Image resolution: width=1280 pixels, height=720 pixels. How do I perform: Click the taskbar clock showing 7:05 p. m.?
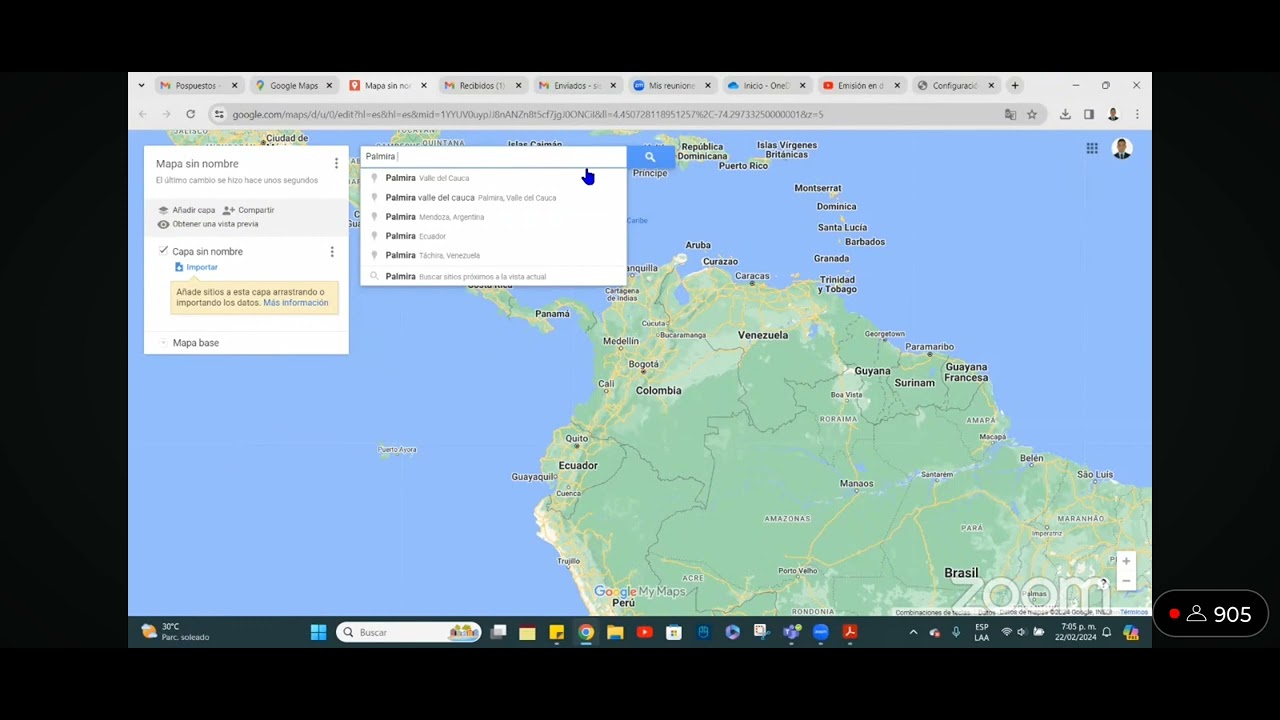(1075, 632)
